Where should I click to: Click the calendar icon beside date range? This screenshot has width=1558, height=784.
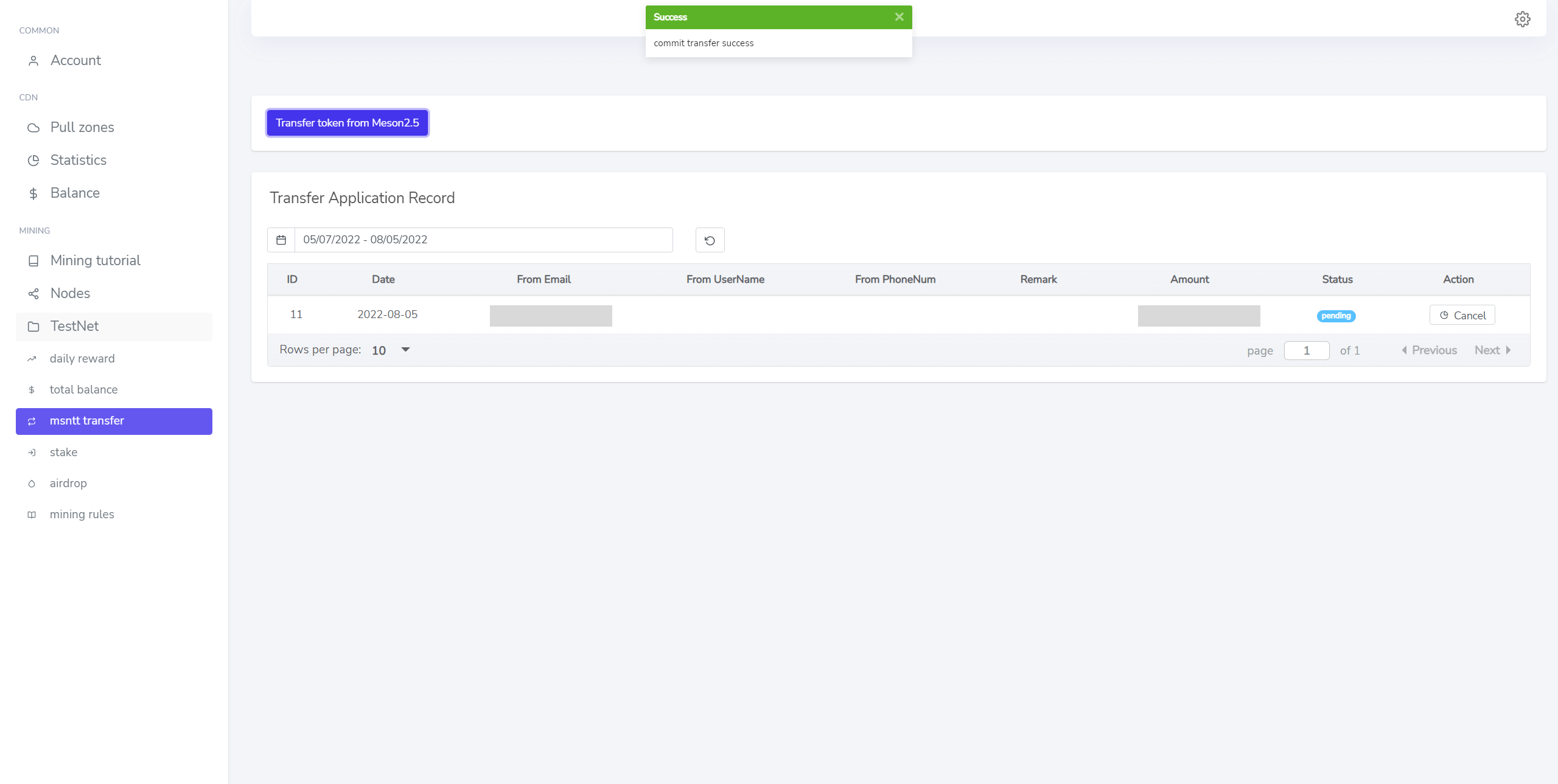(281, 240)
